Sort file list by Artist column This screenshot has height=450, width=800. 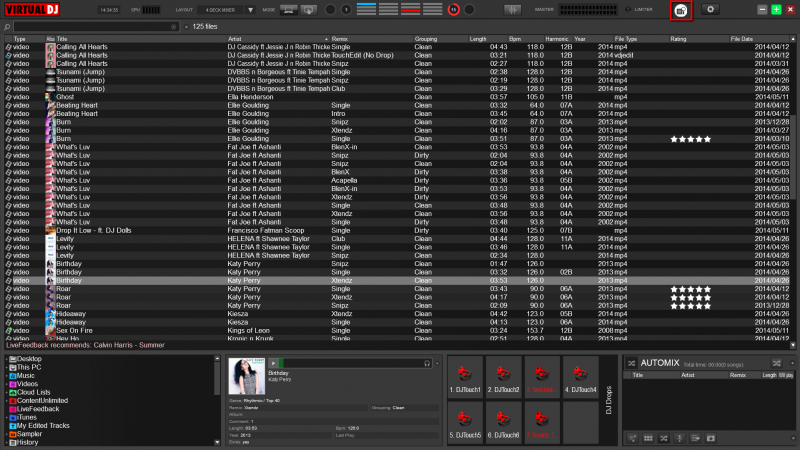[x=278, y=39]
